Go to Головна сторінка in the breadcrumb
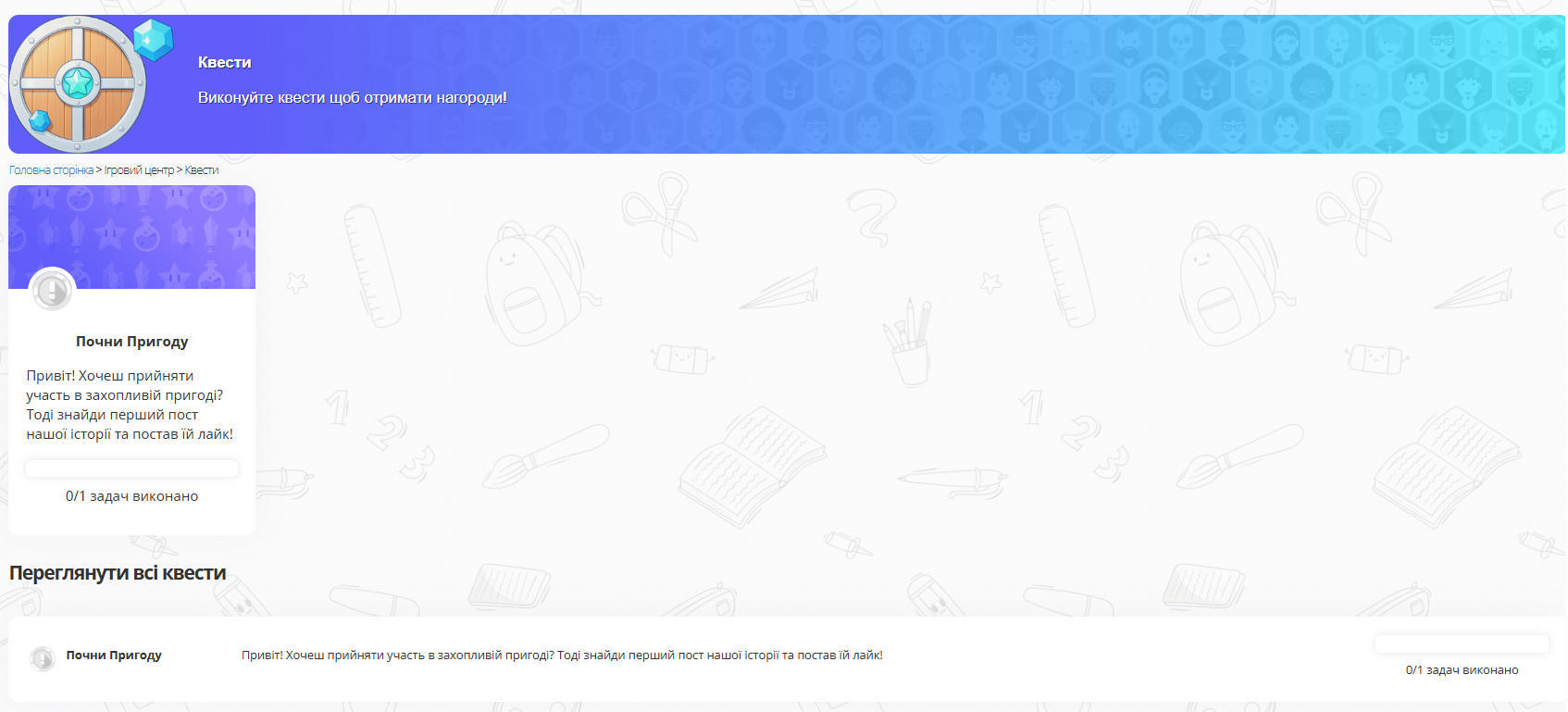Screen dimensions: 1568x712 coord(51,170)
